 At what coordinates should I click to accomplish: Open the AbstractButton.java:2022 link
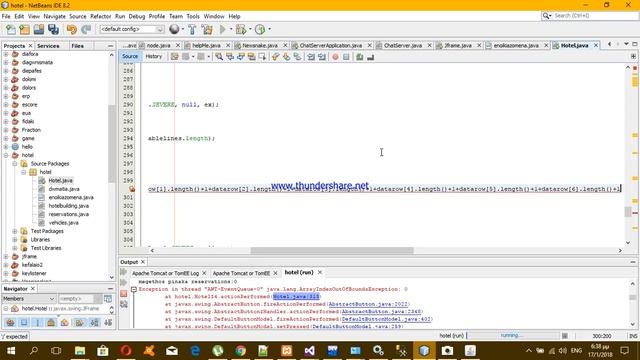click(x=368, y=304)
